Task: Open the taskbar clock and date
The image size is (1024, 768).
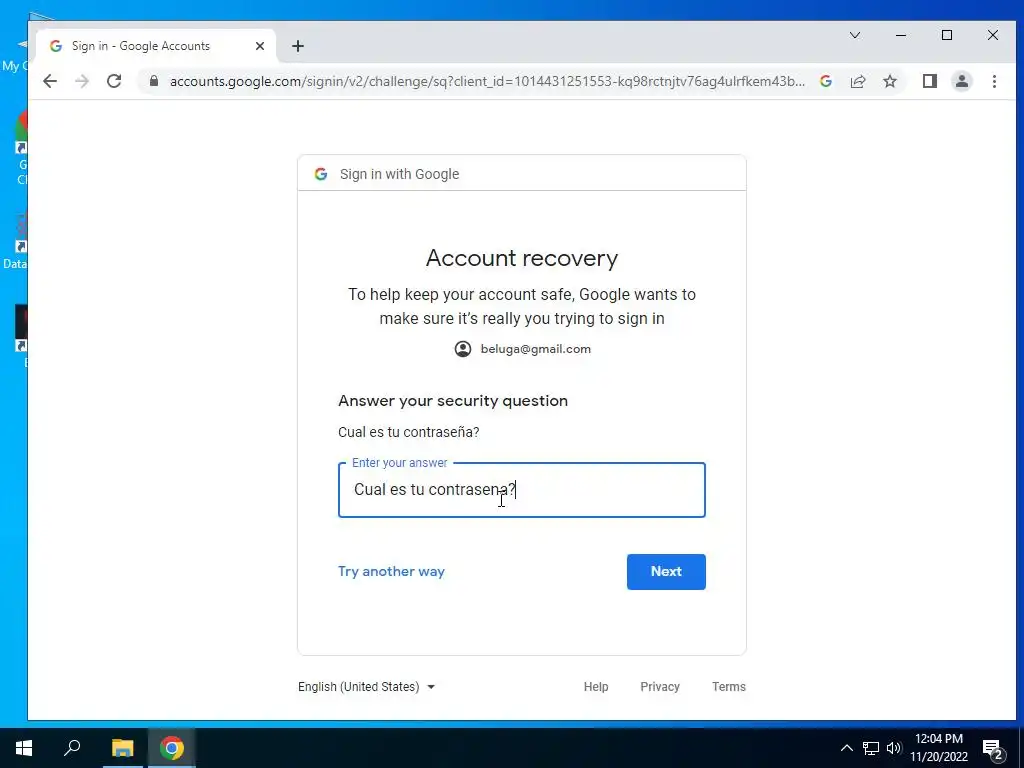Action: (939, 748)
